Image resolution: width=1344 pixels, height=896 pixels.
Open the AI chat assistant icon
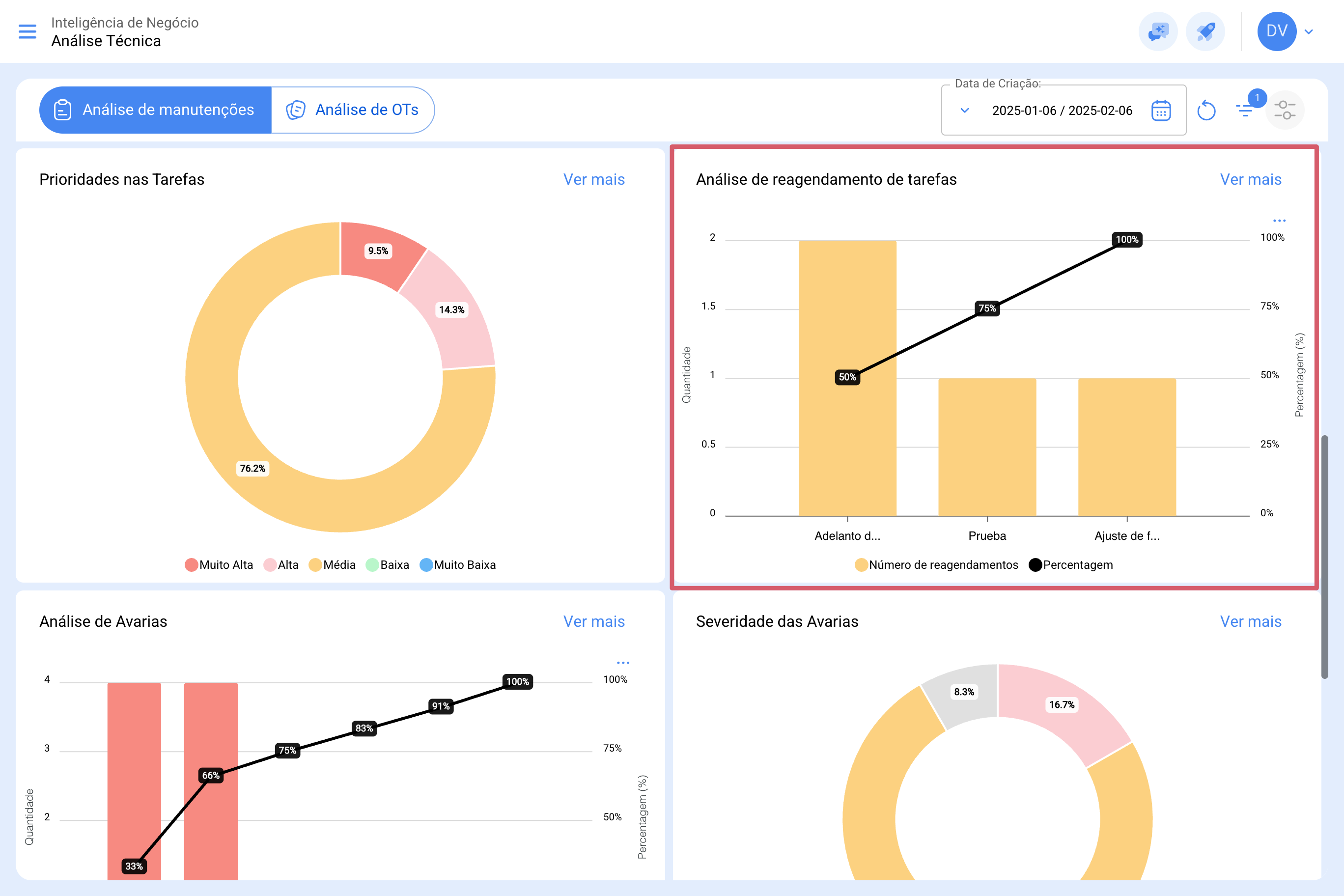point(1158,31)
